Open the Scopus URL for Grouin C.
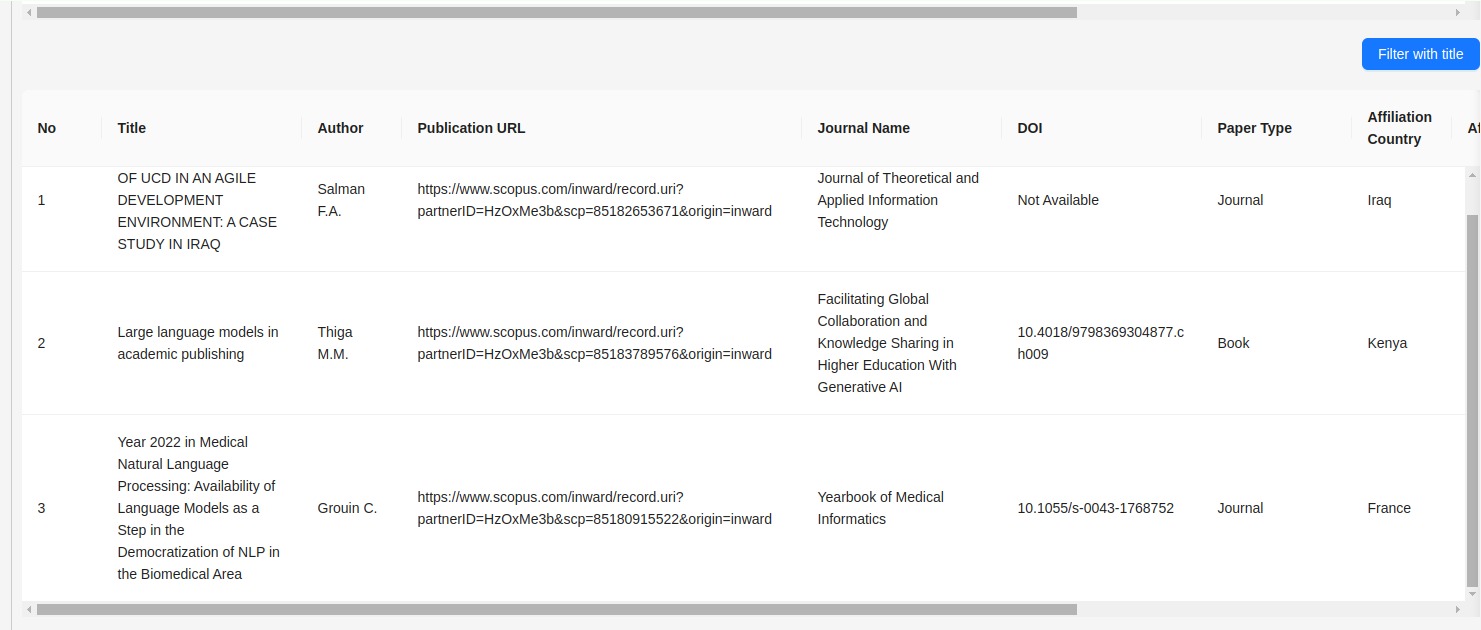1481x630 pixels. tap(594, 508)
